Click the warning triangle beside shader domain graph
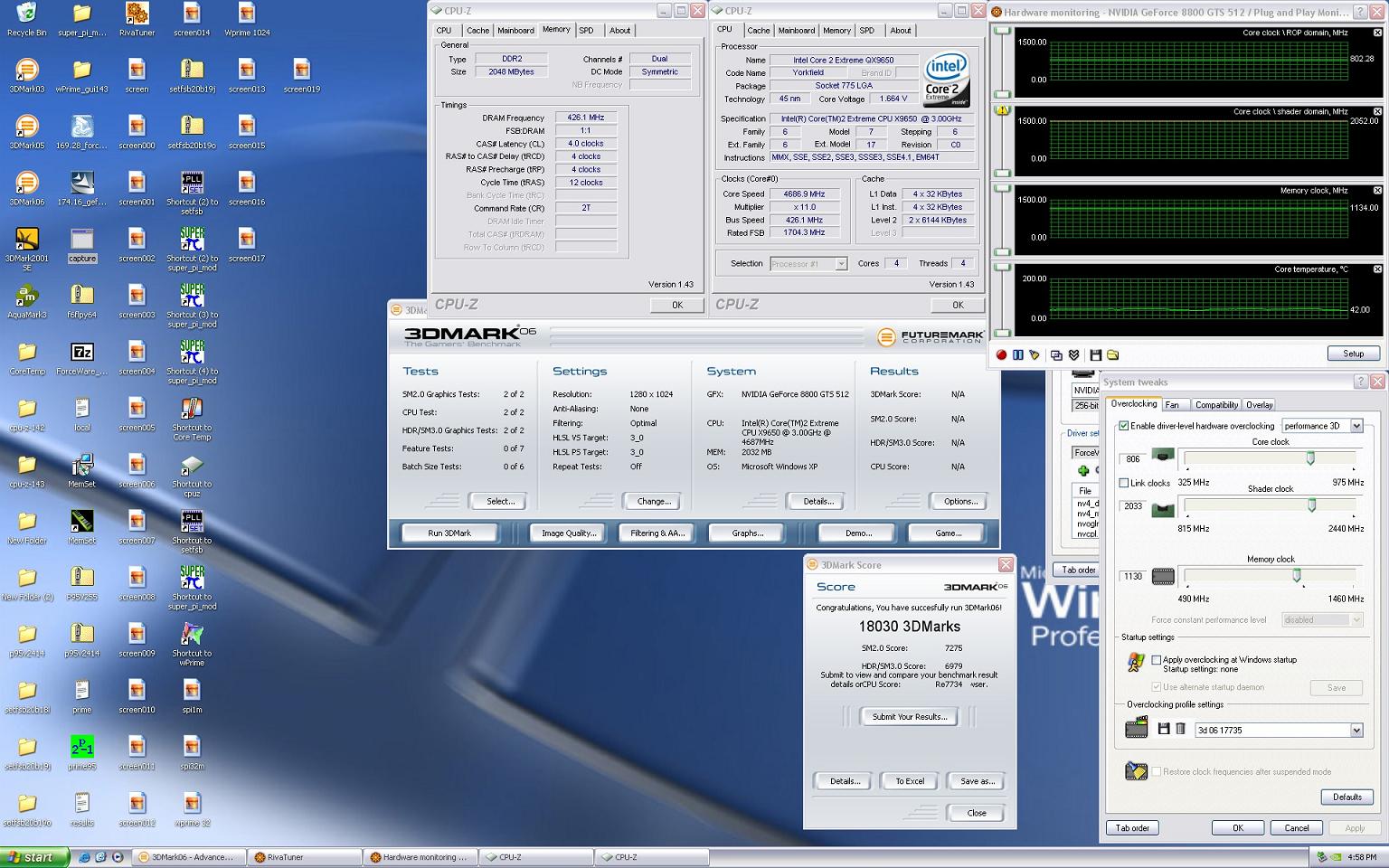This screenshot has width=1389, height=868. (1002, 109)
